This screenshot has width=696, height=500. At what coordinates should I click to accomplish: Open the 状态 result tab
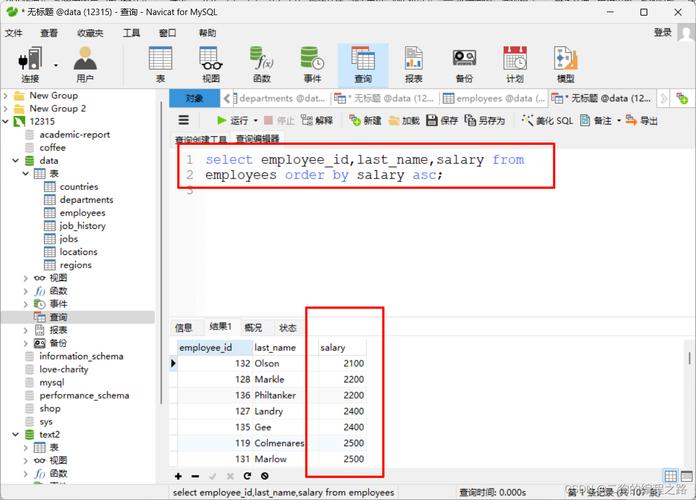(x=288, y=328)
